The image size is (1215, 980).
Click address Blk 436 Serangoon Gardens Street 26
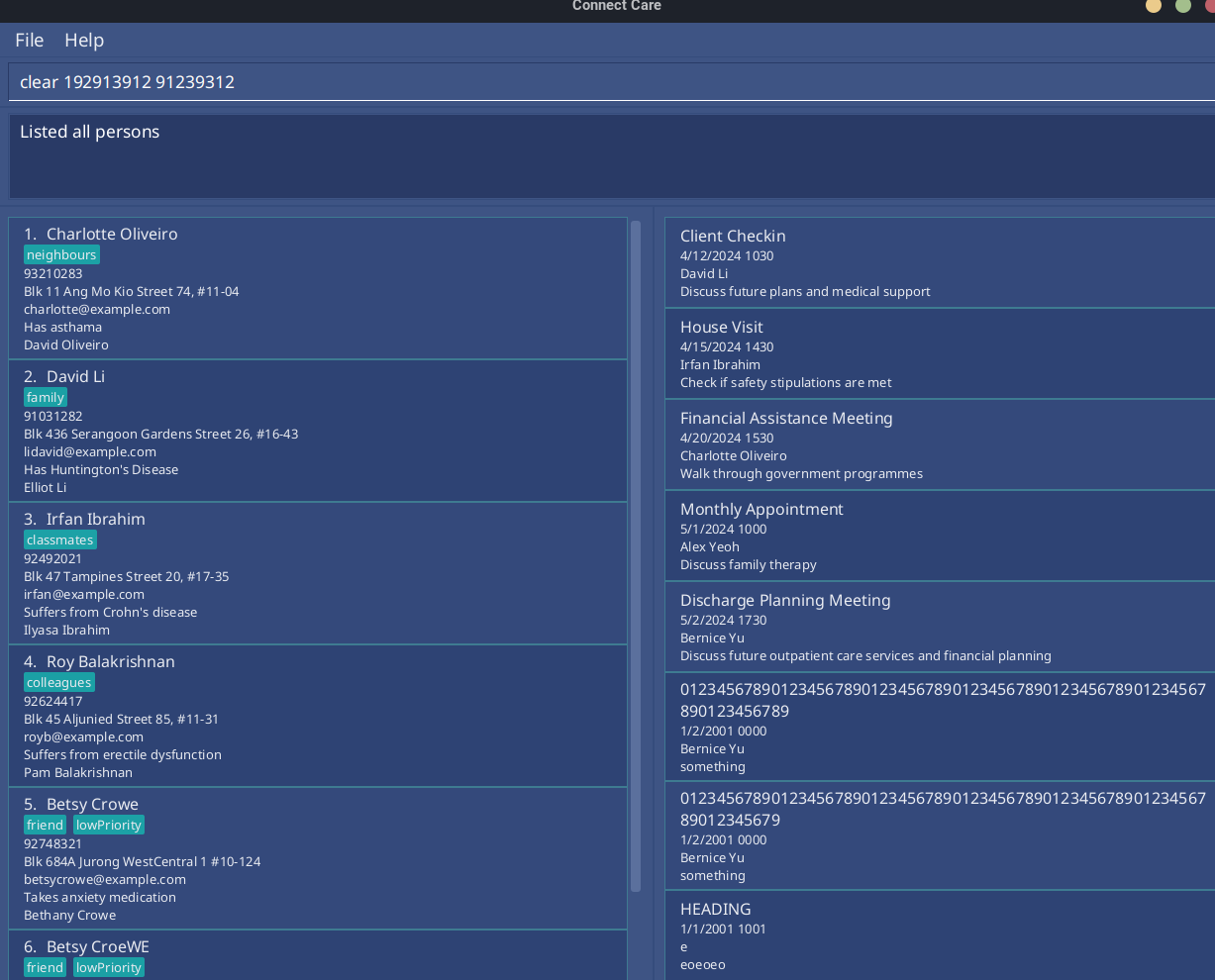pyautogui.click(x=160, y=434)
